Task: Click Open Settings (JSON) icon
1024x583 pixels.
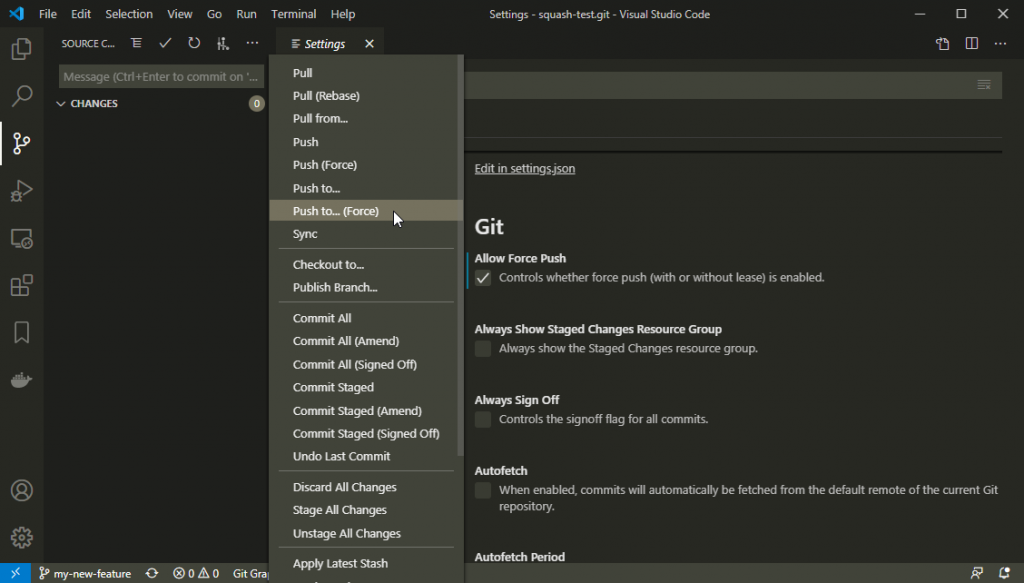Action: 942,44
